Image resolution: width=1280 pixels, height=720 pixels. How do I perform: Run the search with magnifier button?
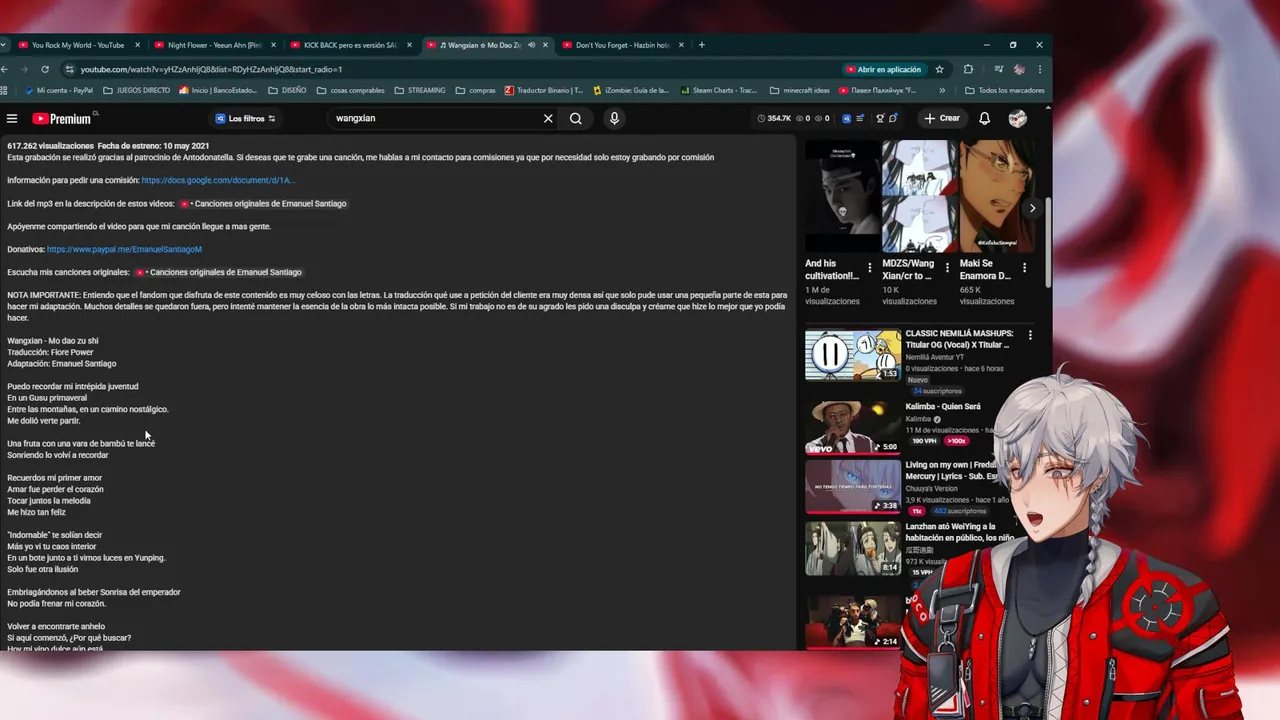pos(576,118)
